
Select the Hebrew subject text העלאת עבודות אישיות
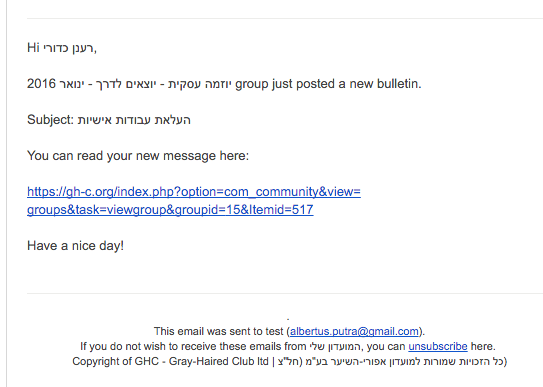(134, 120)
